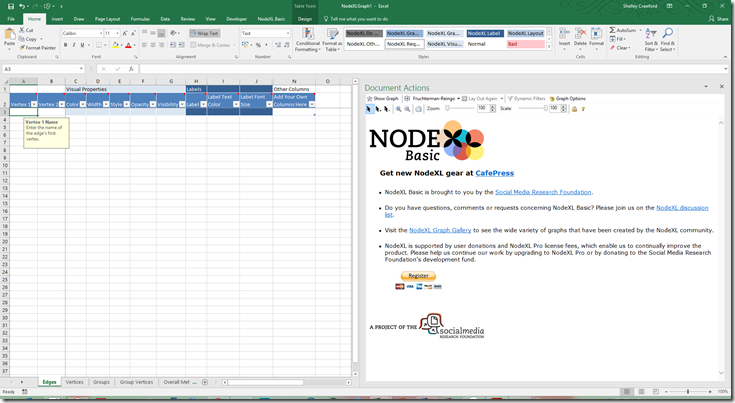
Task: Open the CafePress link
Action: (x=495, y=173)
